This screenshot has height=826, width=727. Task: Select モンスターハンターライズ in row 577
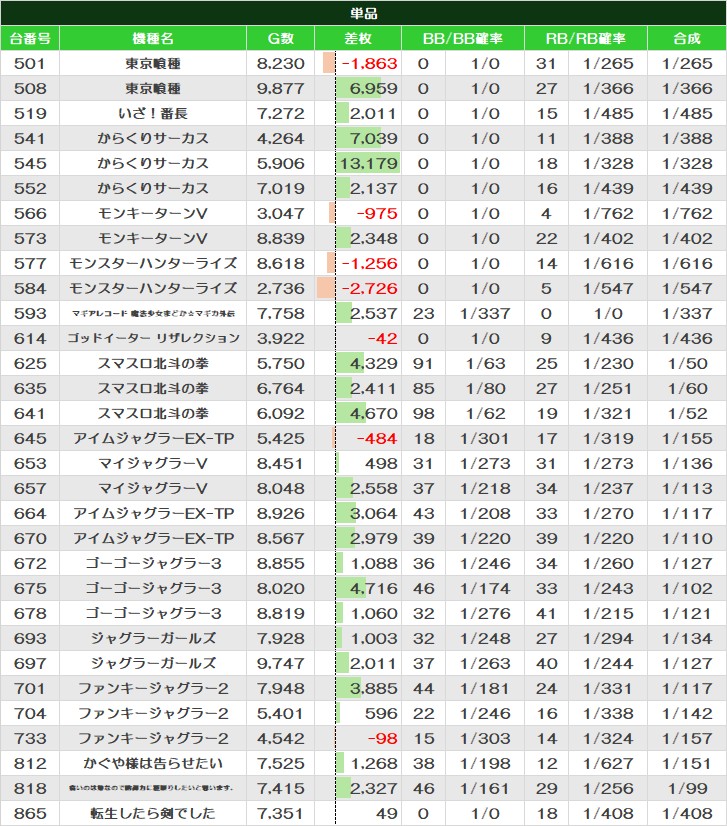pyautogui.click(x=153, y=263)
